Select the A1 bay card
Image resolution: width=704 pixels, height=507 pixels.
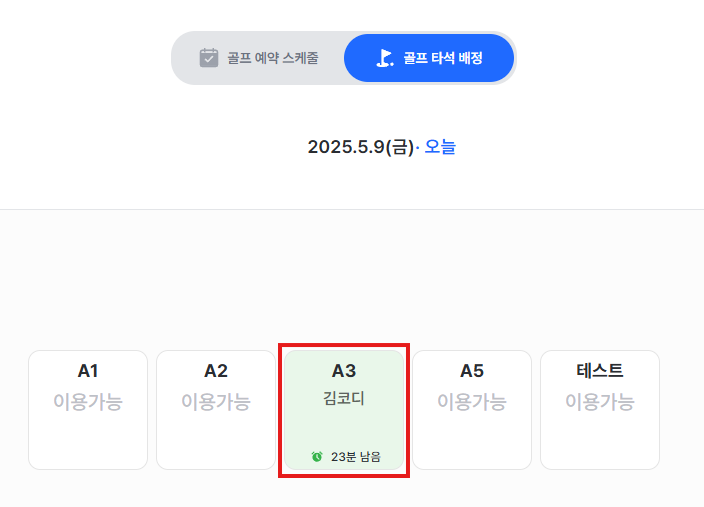[88, 410]
